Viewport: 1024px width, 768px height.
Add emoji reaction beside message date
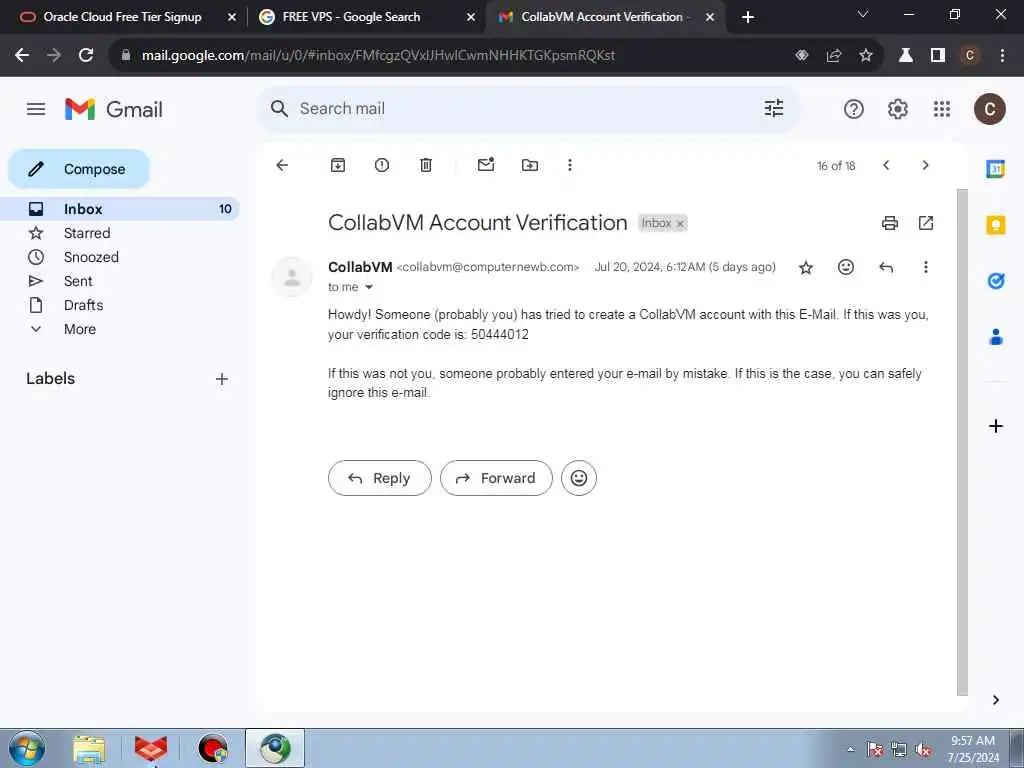846,266
